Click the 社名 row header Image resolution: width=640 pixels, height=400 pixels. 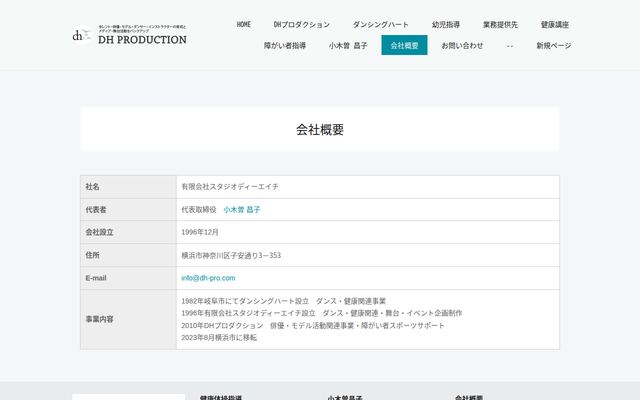pos(129,187)
